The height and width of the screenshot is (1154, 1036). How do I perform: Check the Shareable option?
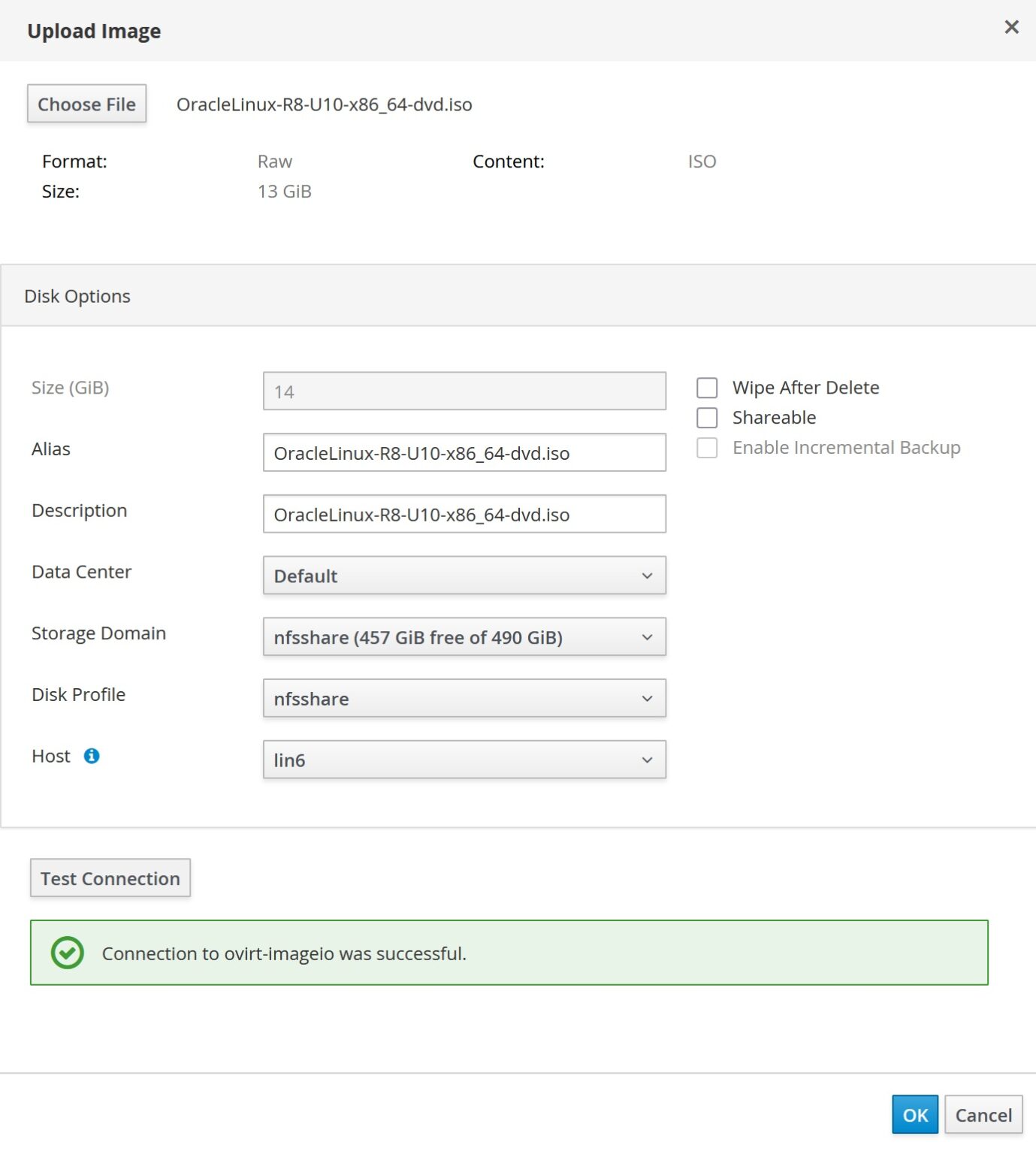(x=707, y=418)
